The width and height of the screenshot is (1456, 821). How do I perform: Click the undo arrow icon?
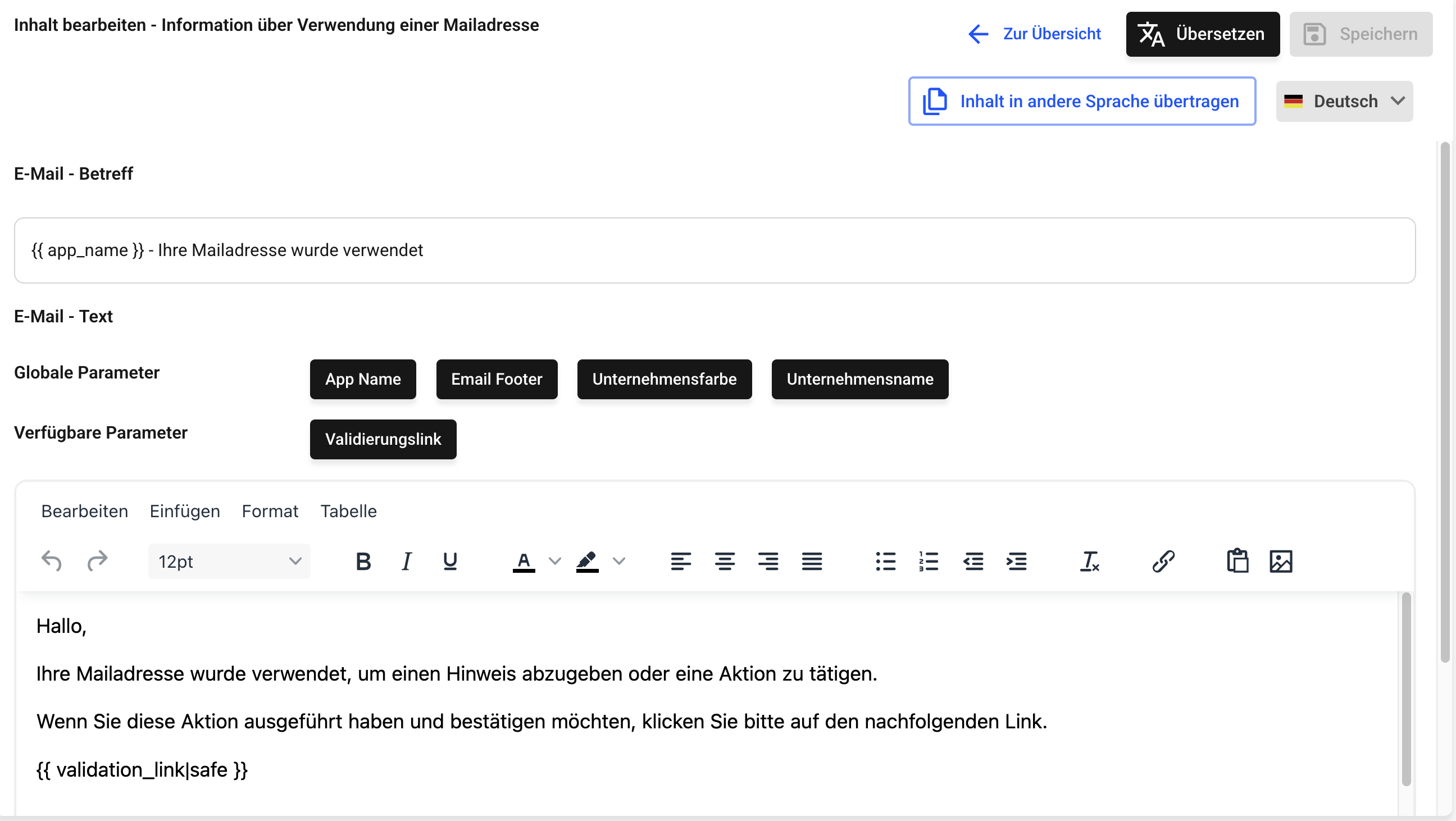(52, 561)
